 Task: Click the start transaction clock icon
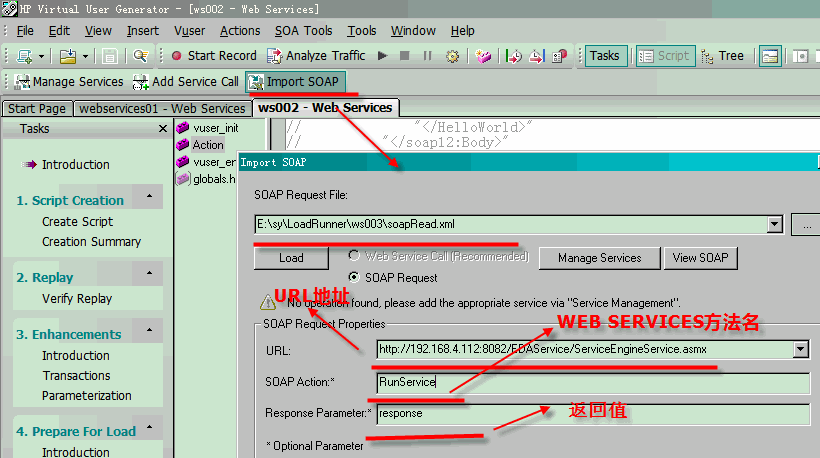(x=514, y=56)
